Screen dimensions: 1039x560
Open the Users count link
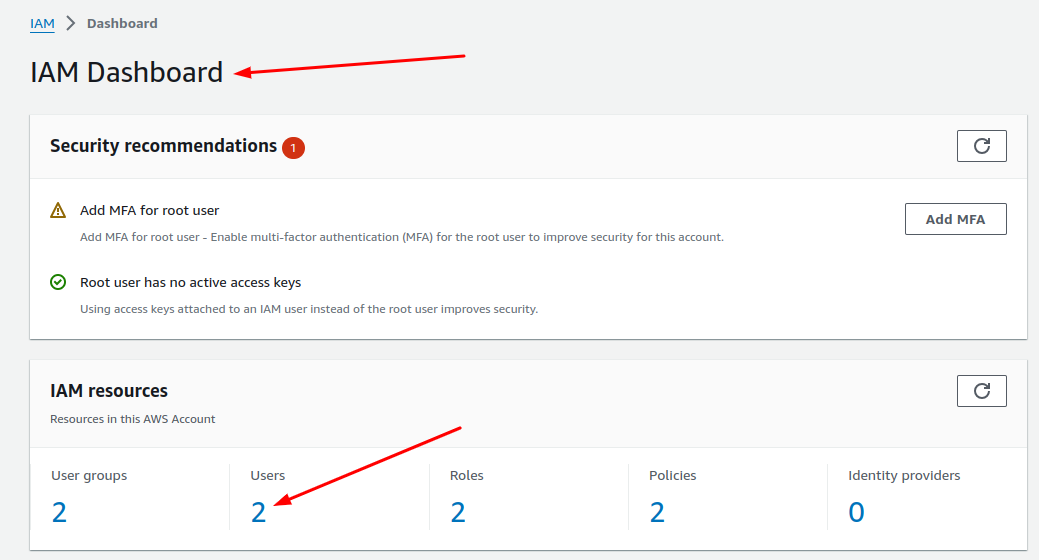coord(258,512)
